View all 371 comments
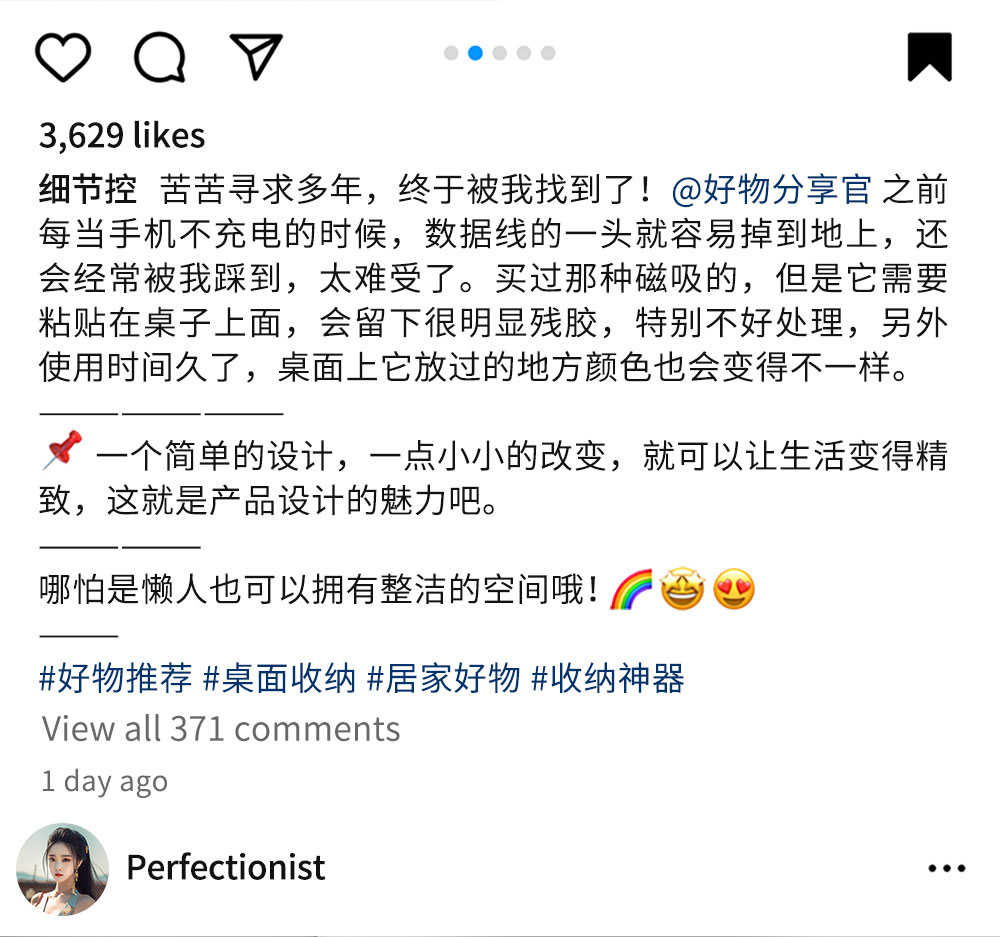1000x937 pixels. [221, 728]
